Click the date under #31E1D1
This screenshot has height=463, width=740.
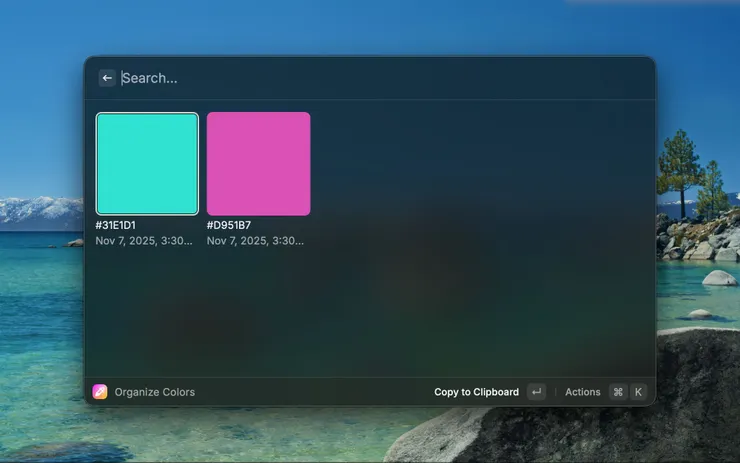pyautogui.click(x=144, y=241)
